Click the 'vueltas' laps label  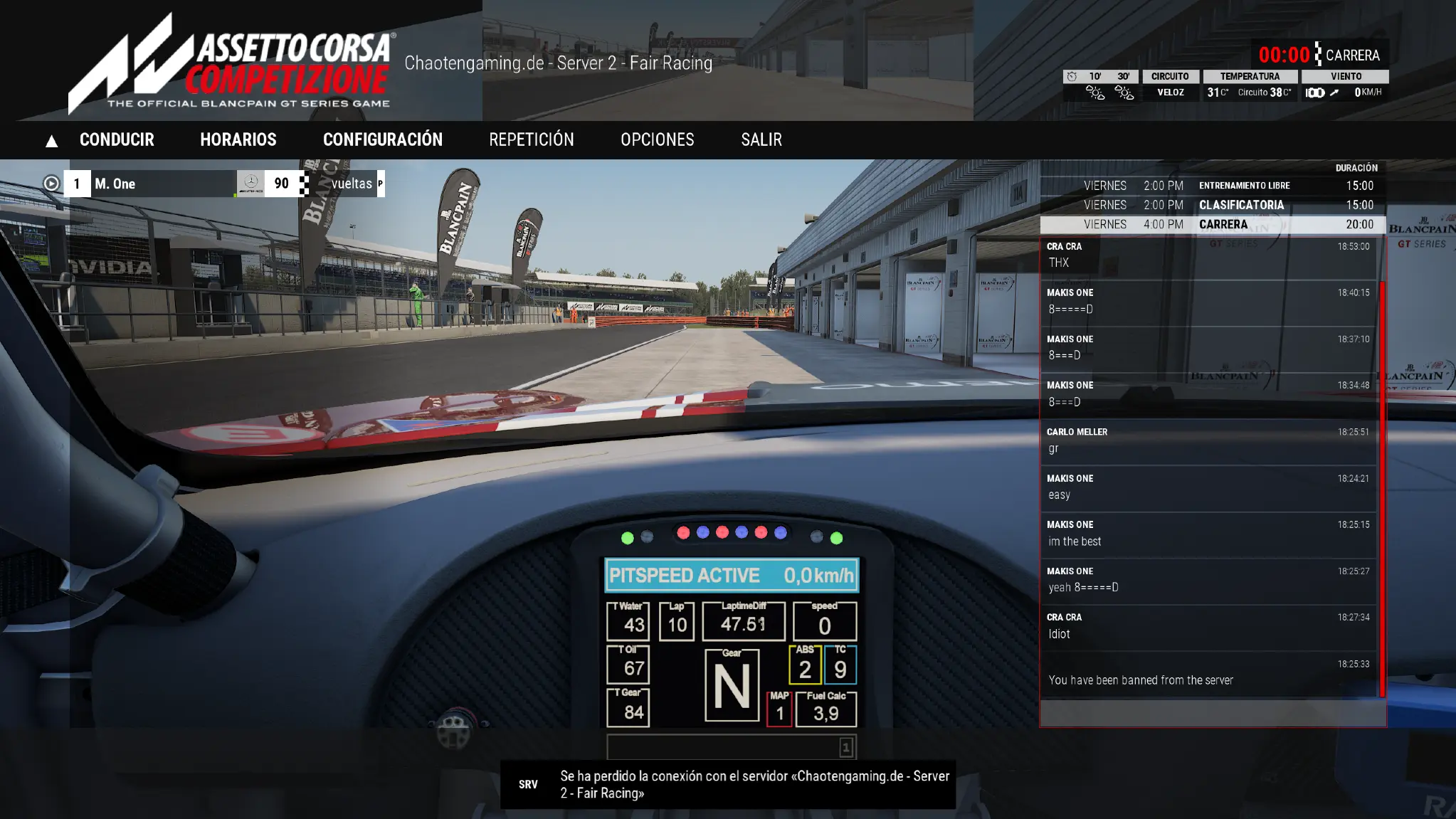point(352,184)
